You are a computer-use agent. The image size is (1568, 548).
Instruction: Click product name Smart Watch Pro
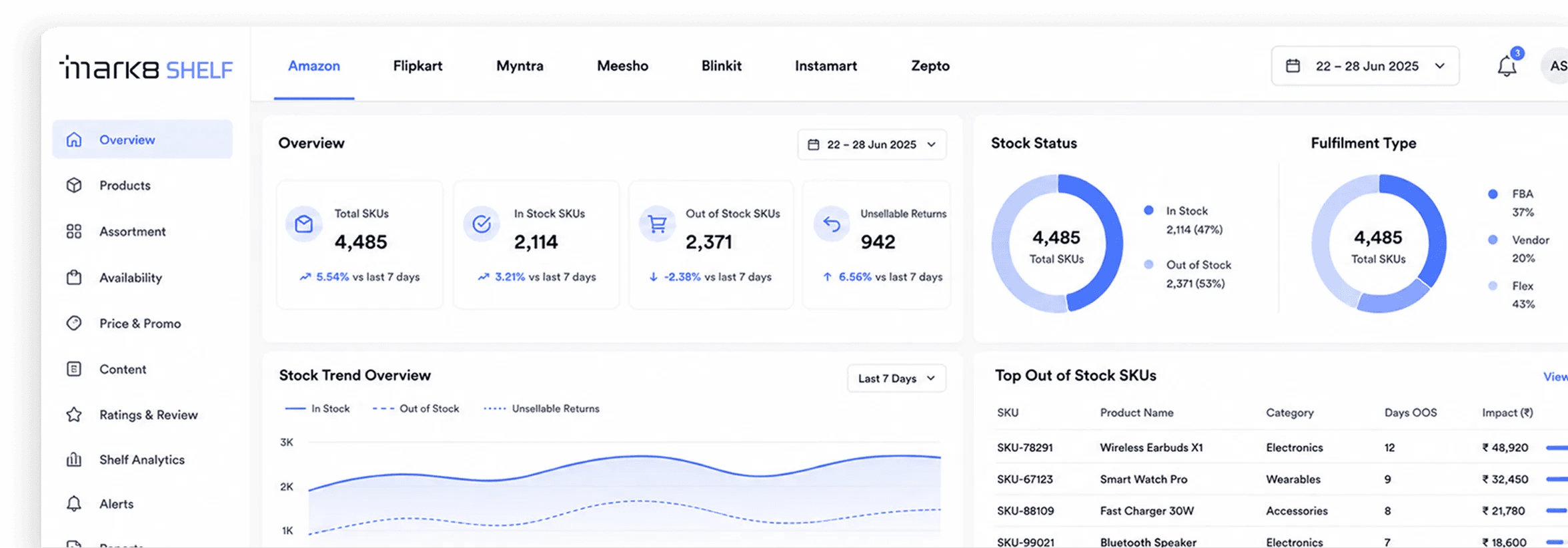coord(1143,479)
